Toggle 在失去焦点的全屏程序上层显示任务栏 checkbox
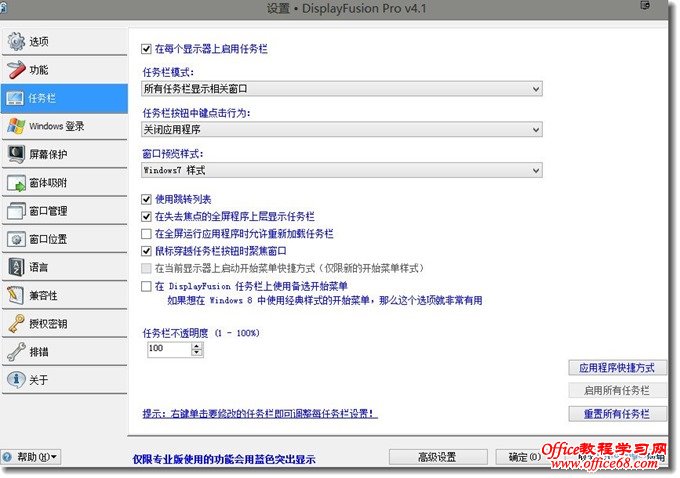The image size is (680, 478). pyautogui.click(x=146, y=216)
